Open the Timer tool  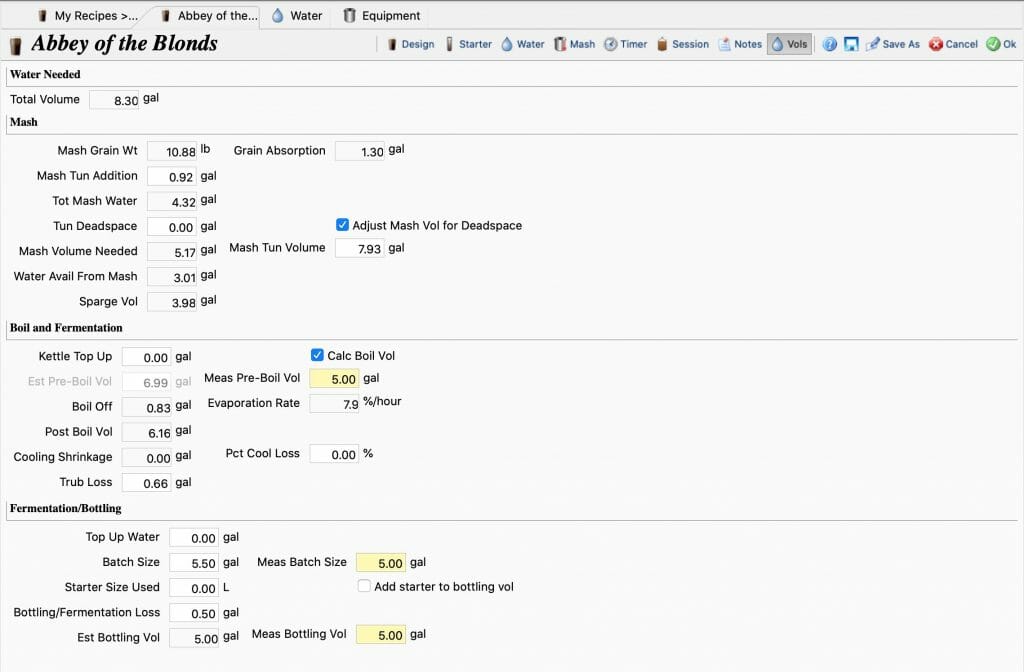[626, 44]
